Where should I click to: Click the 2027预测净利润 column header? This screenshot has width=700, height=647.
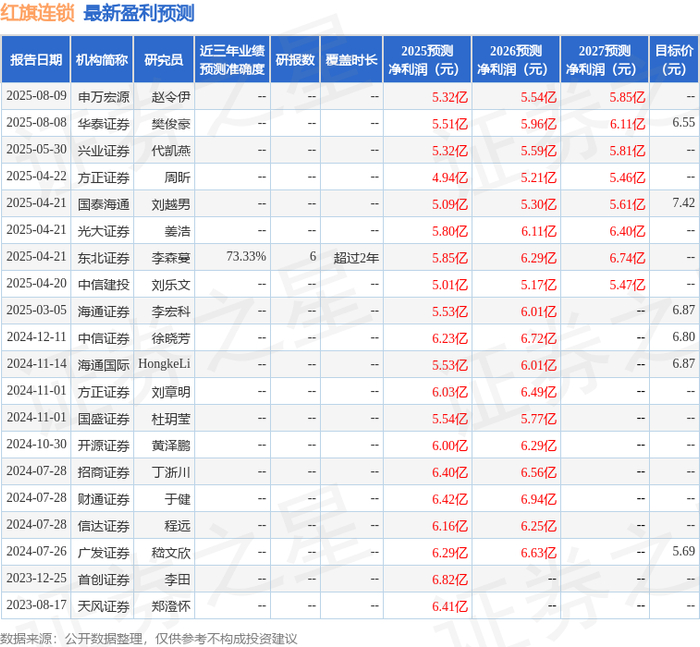[605, 60]
